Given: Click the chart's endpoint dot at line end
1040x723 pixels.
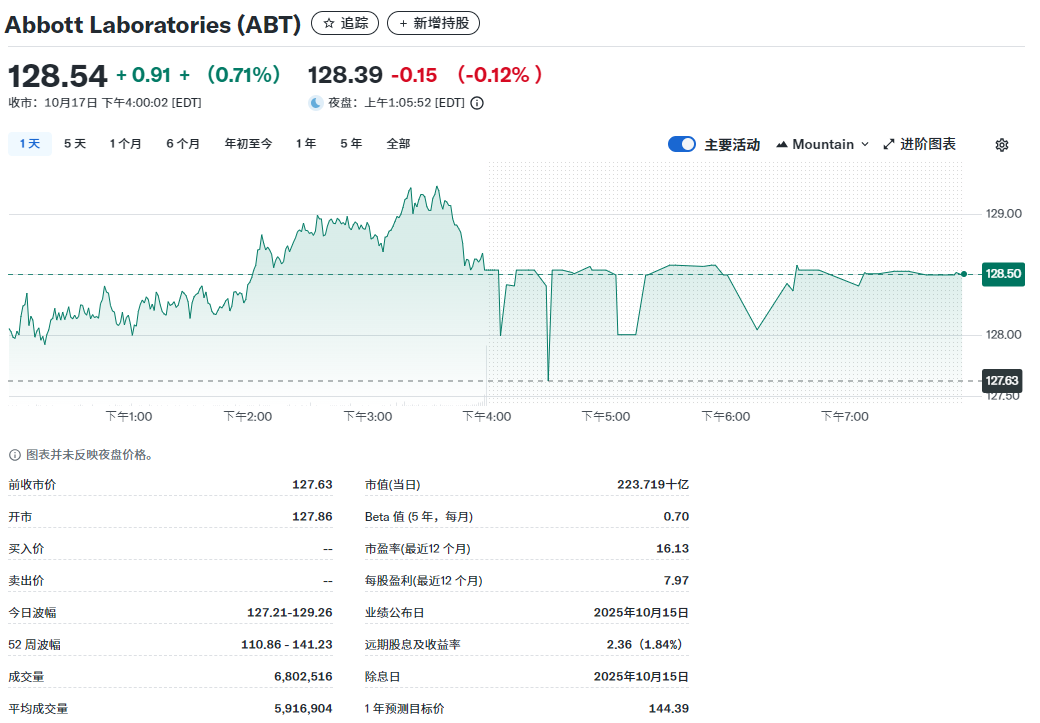Looking at the screenshot, I should 963,273.
